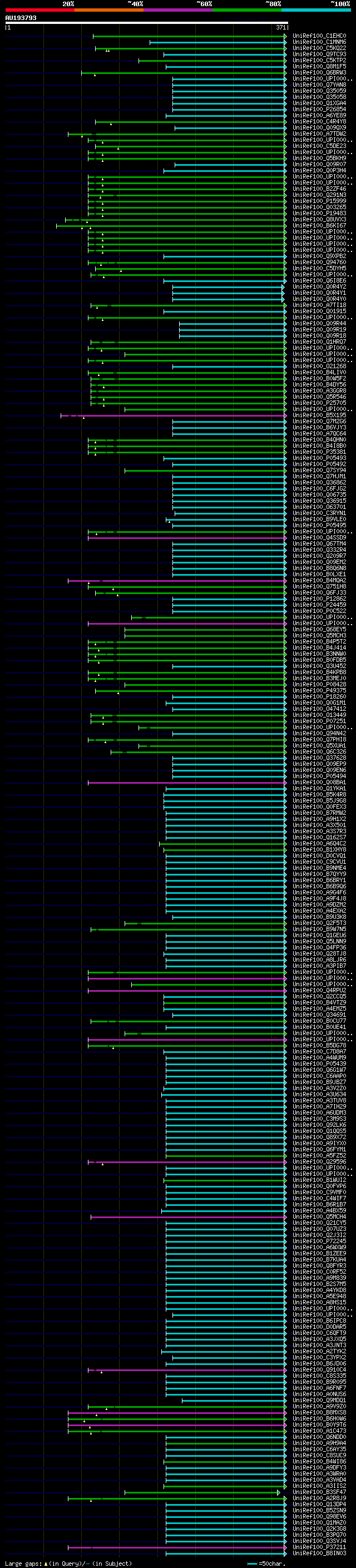
Task: Click the purple alignment bar for B5X195
Action: (x=174, y=416)
